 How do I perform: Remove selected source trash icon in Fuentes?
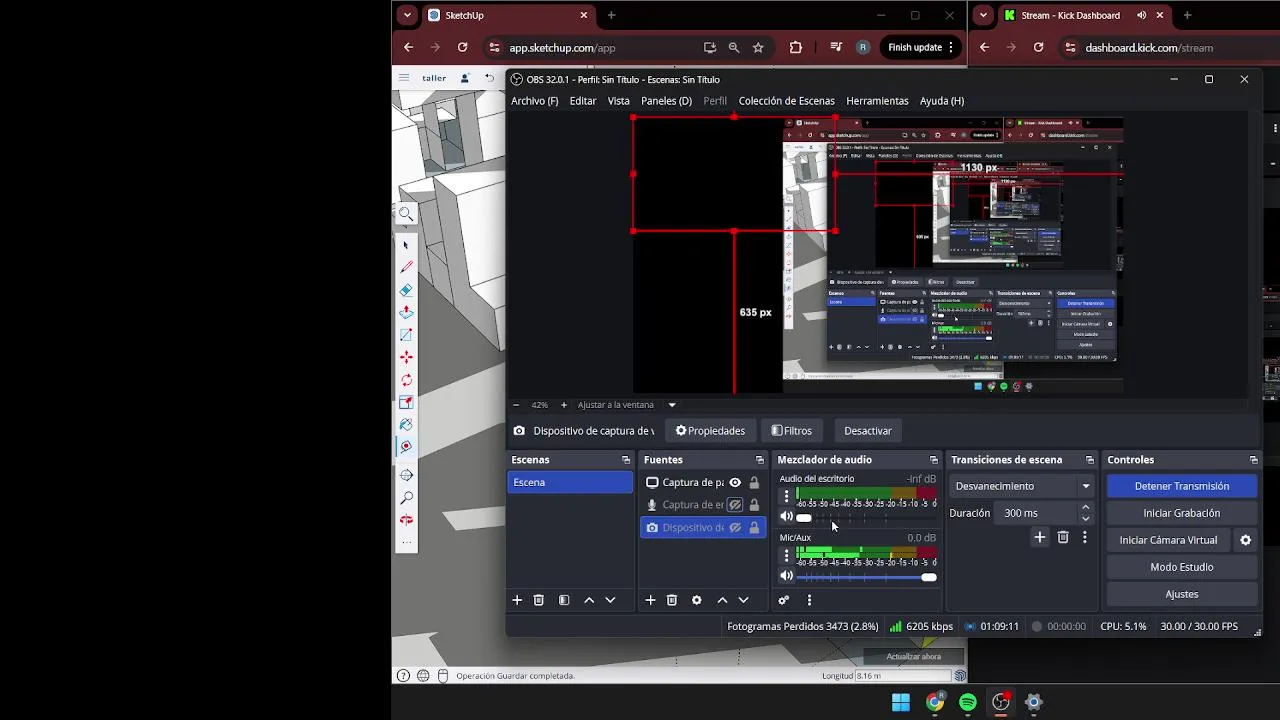tap(672, 600)
